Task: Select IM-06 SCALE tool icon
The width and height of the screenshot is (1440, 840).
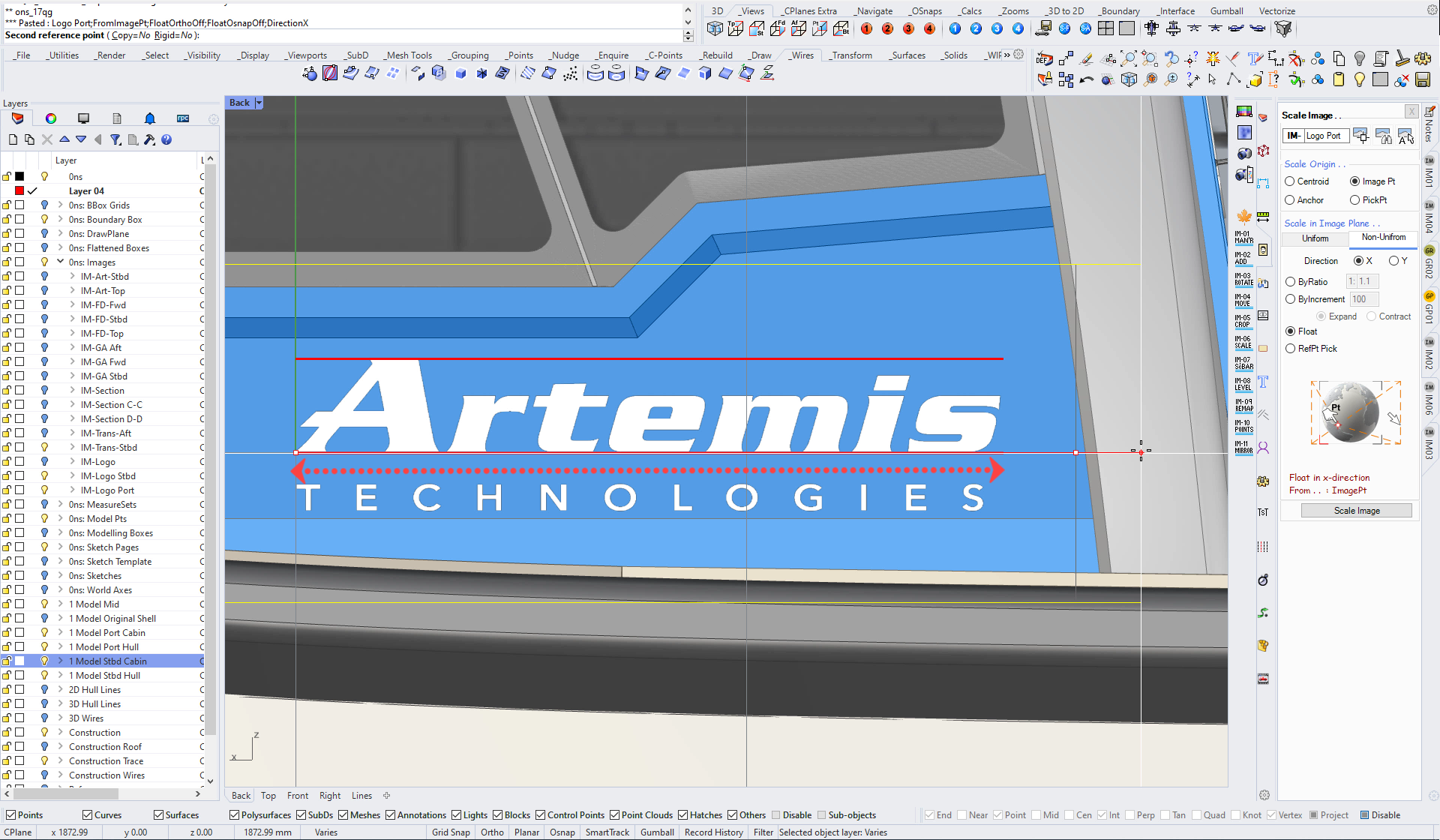Action: [1243, 343]
